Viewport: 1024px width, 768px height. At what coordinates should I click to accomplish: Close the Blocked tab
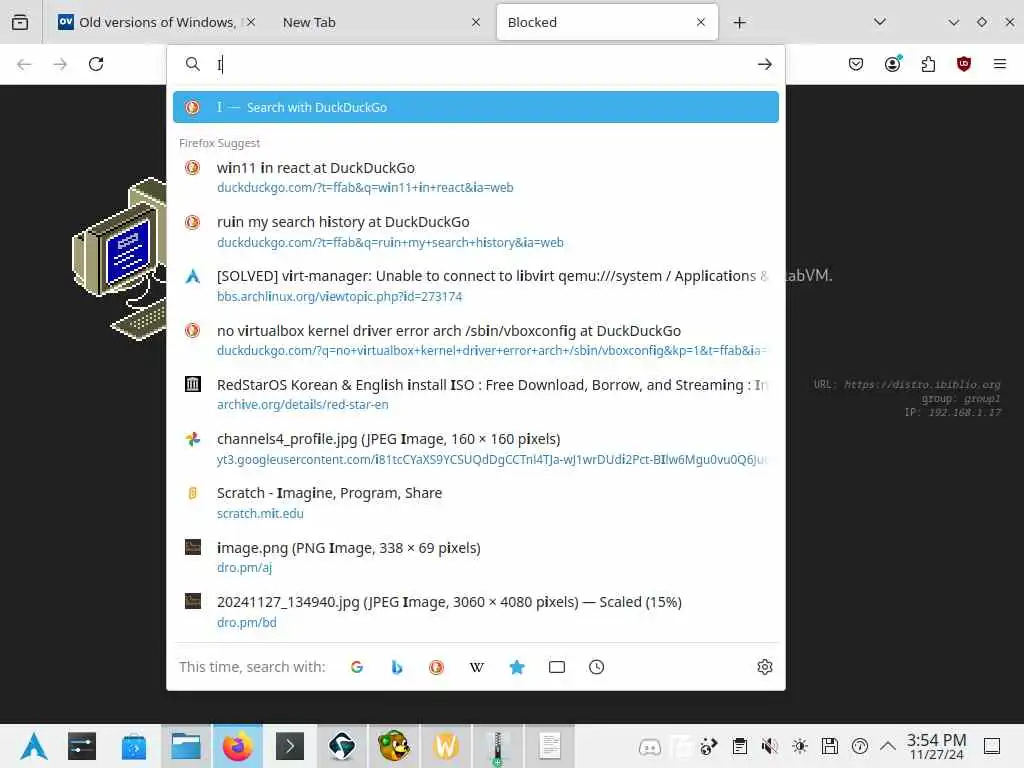click(x=701, y=22)
